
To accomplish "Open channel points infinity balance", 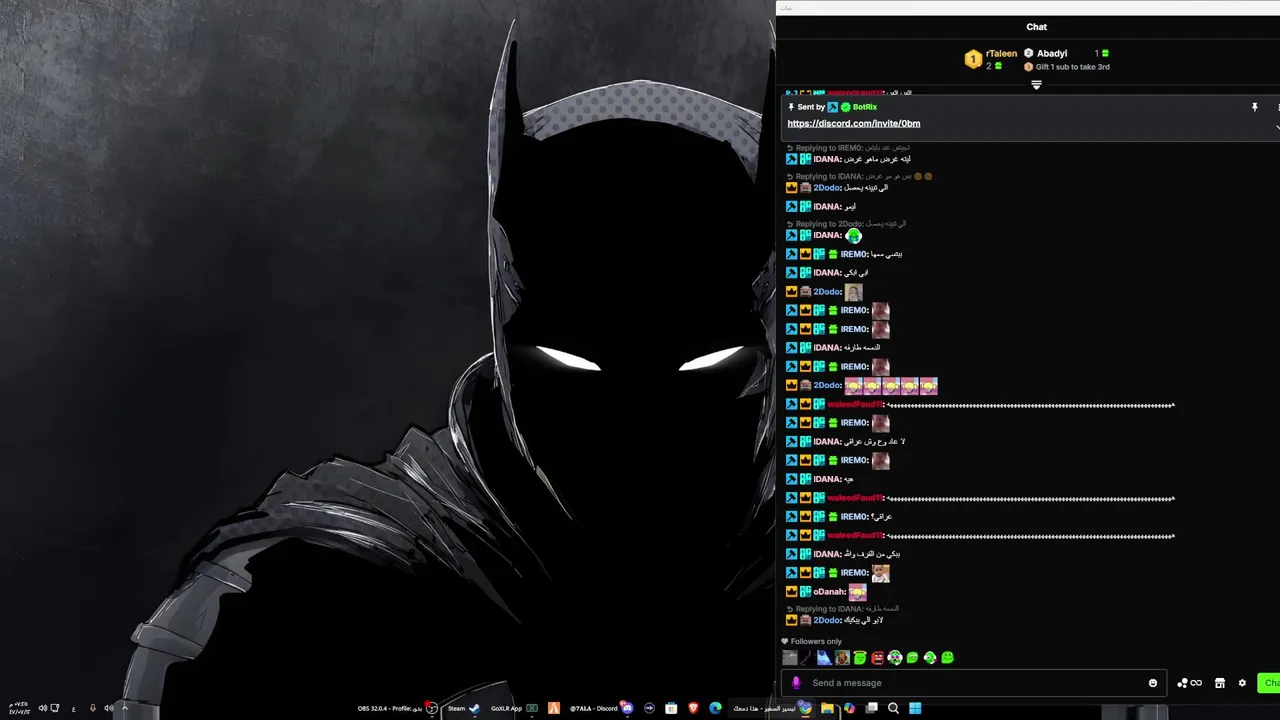I will (x=1190, y=683).
